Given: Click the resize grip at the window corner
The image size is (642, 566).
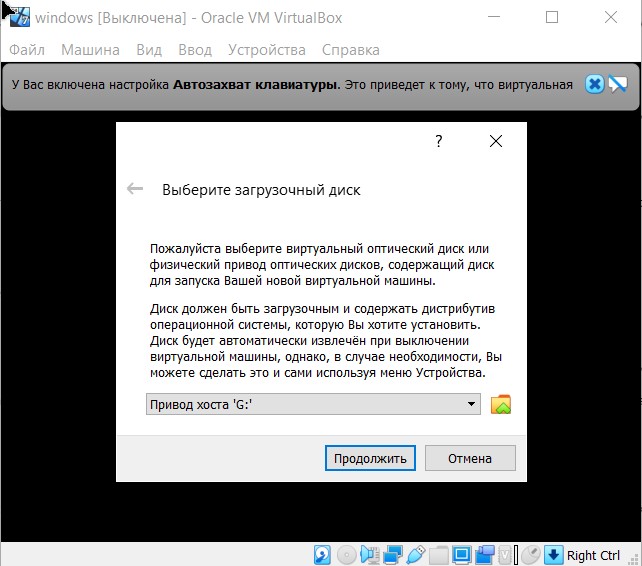Looking at the screenshot, I should [633, 559].
